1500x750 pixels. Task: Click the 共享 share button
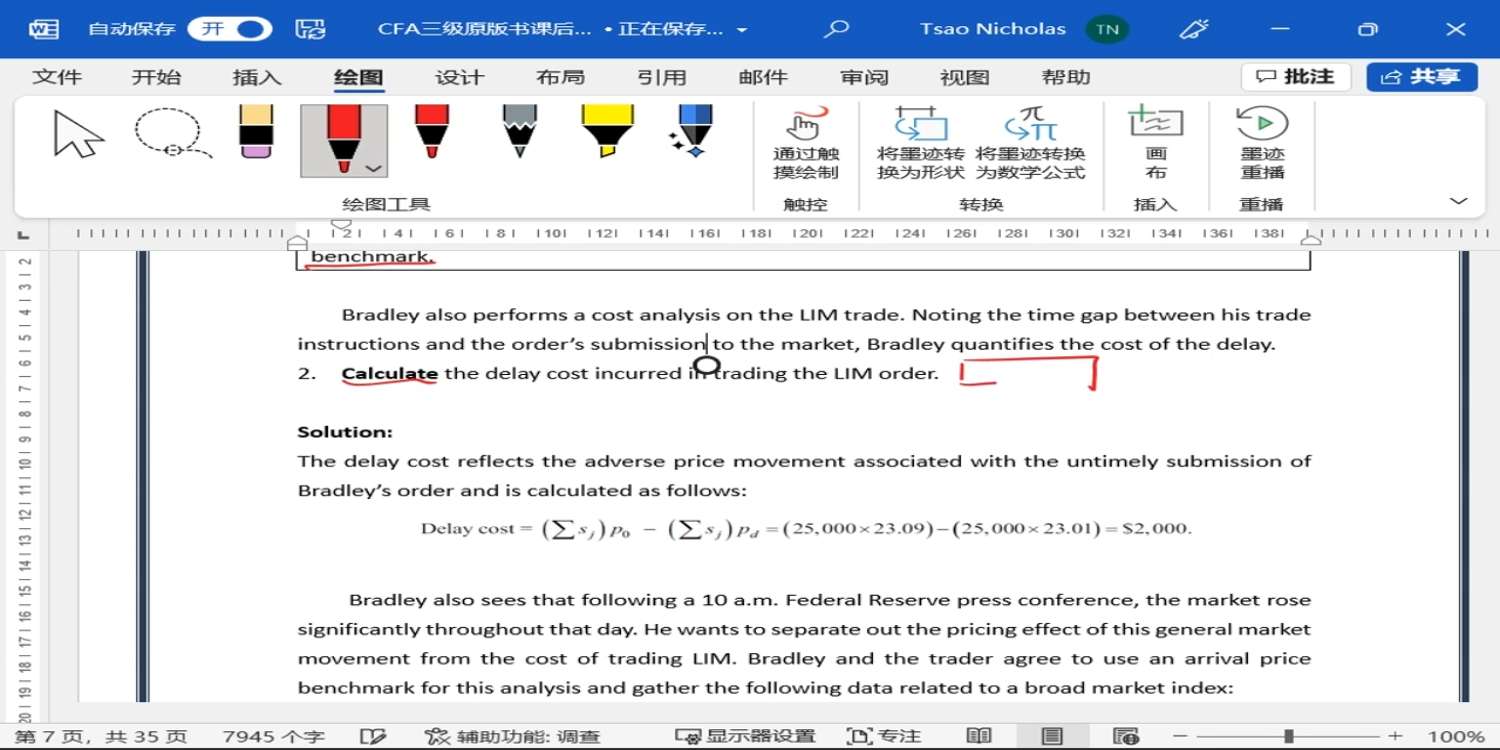click(x=1422, y=77)
